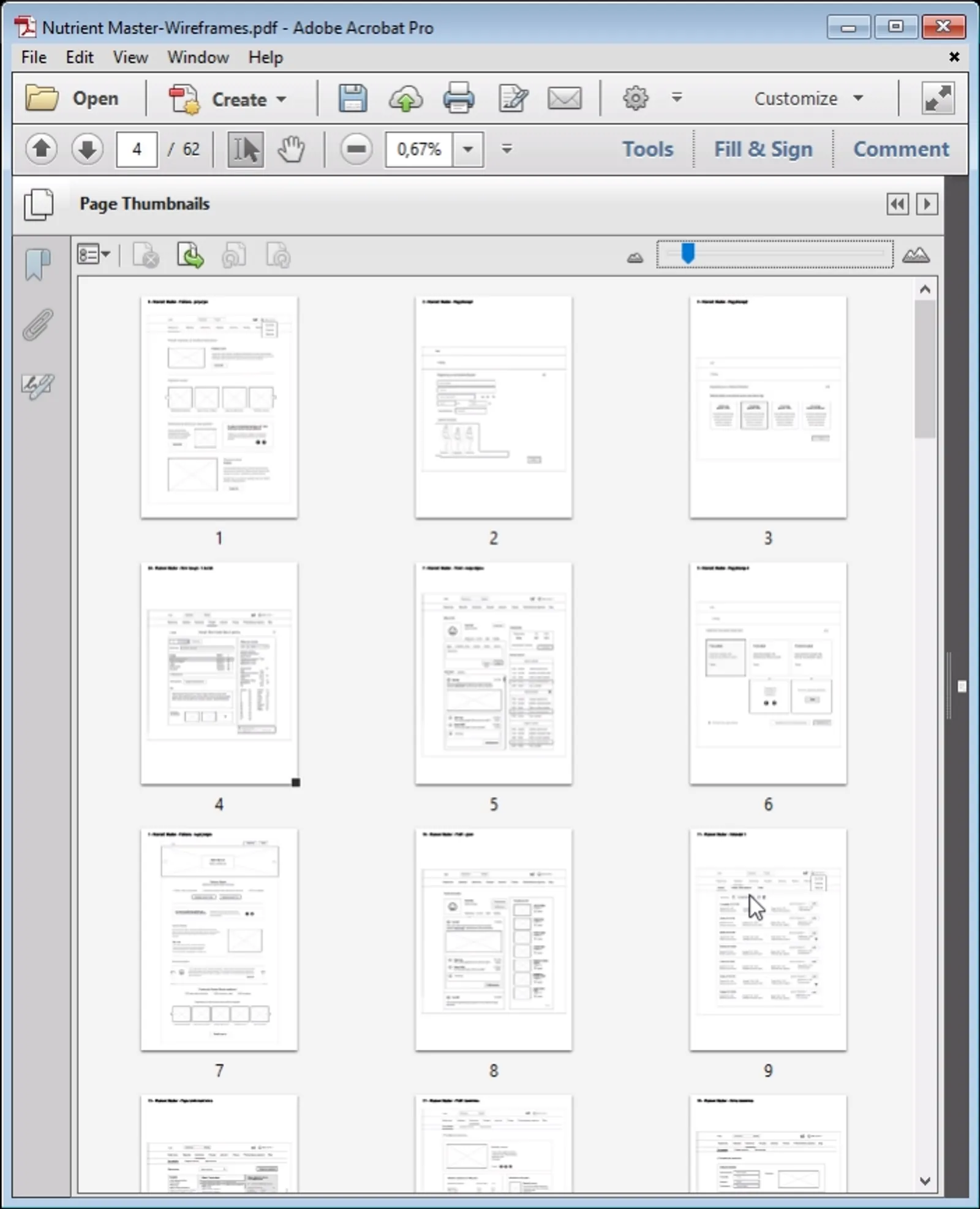The height and width of the screenshot is (1209, 980).
Task: Click the thumbnail size slider handle
Action: click(x=688, y=253)
